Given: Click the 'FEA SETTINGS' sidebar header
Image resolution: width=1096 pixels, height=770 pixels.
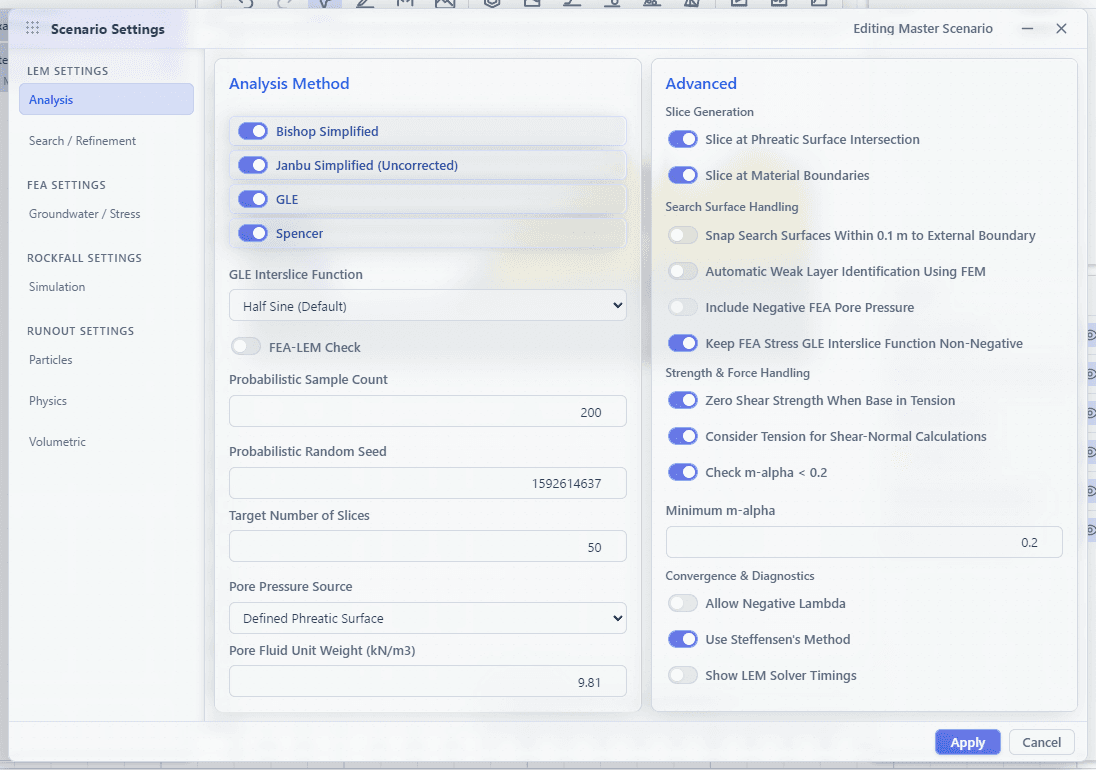Looking at the screenshot, I should point(66,185).
